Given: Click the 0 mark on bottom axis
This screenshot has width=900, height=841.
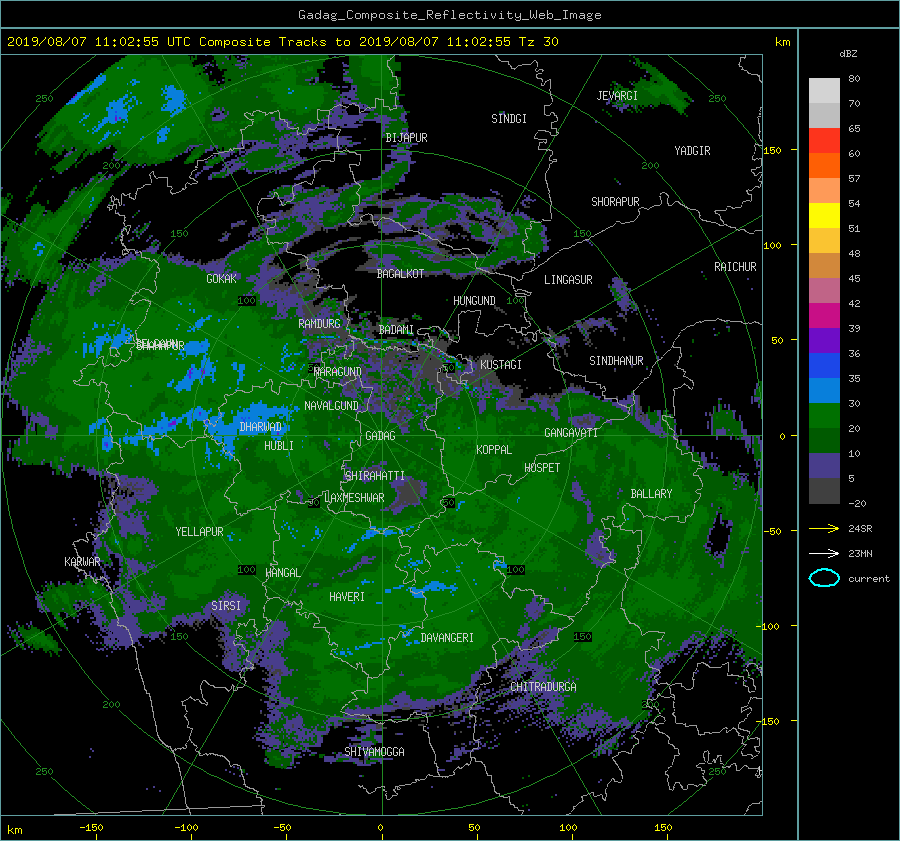Looking at the screenshot, I should click(x=380, y=828).
